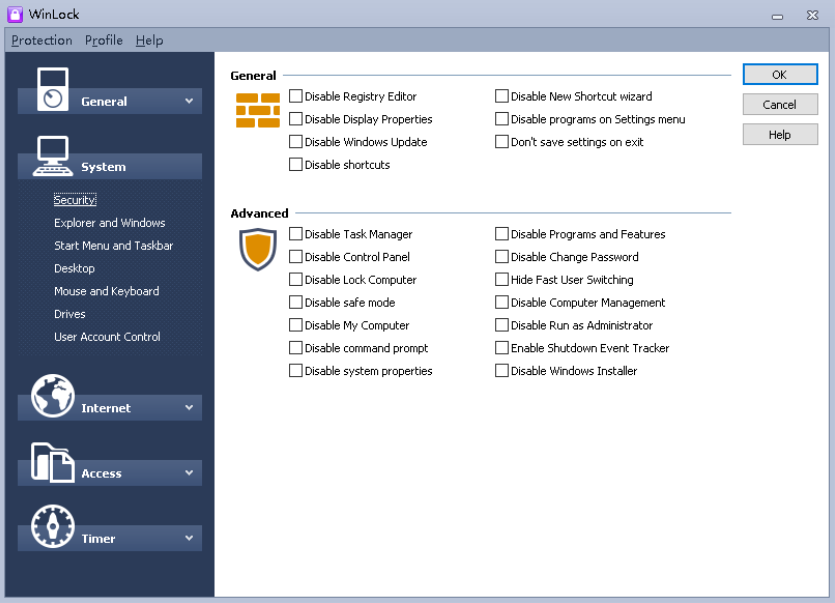The image size is (835, 603).
Task: Click the purple WinLock padlock title icon
Action: point(14,14)
